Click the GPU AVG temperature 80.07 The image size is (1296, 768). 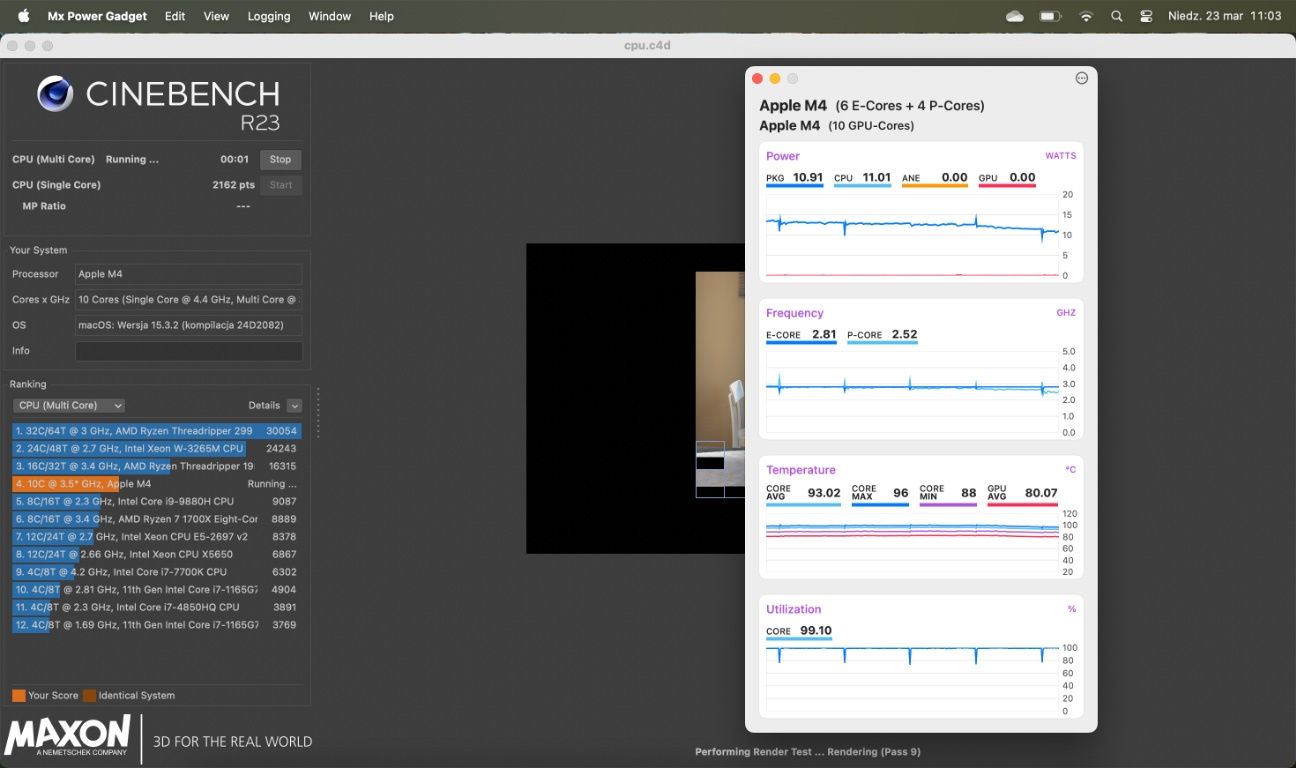[x=1040, y=493]
